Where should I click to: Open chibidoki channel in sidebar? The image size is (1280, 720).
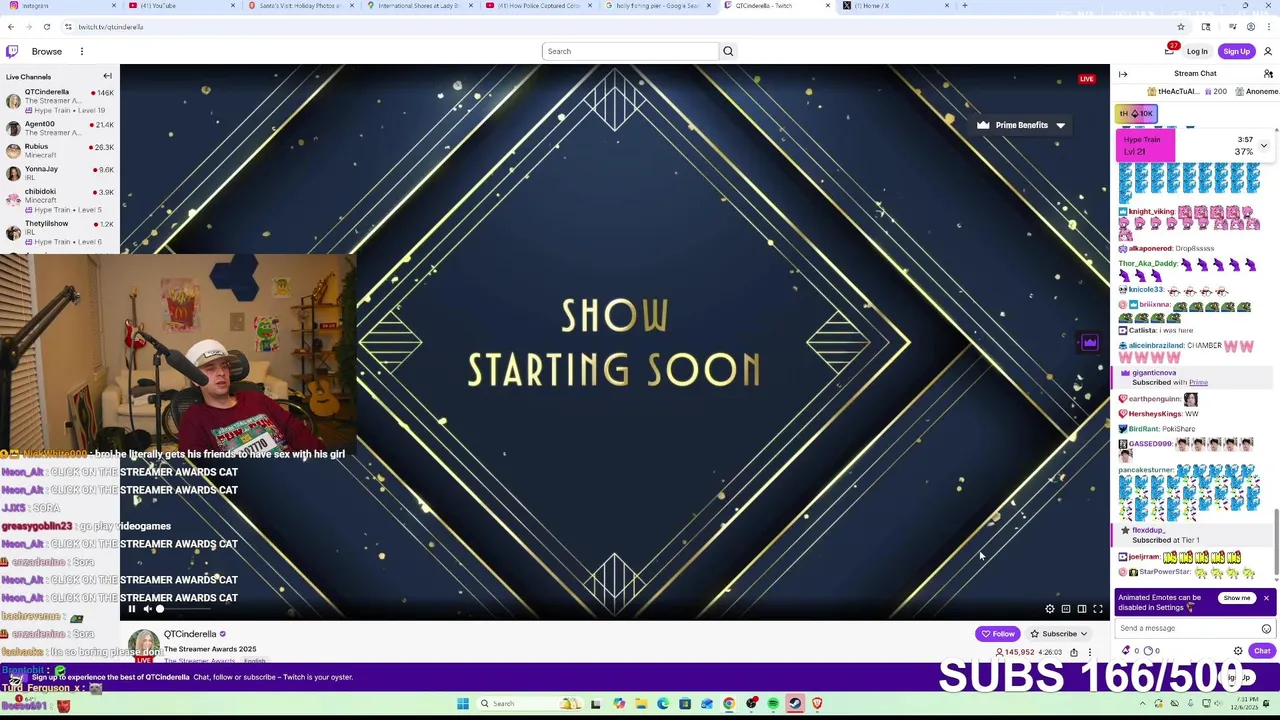[x=59, y=200]
